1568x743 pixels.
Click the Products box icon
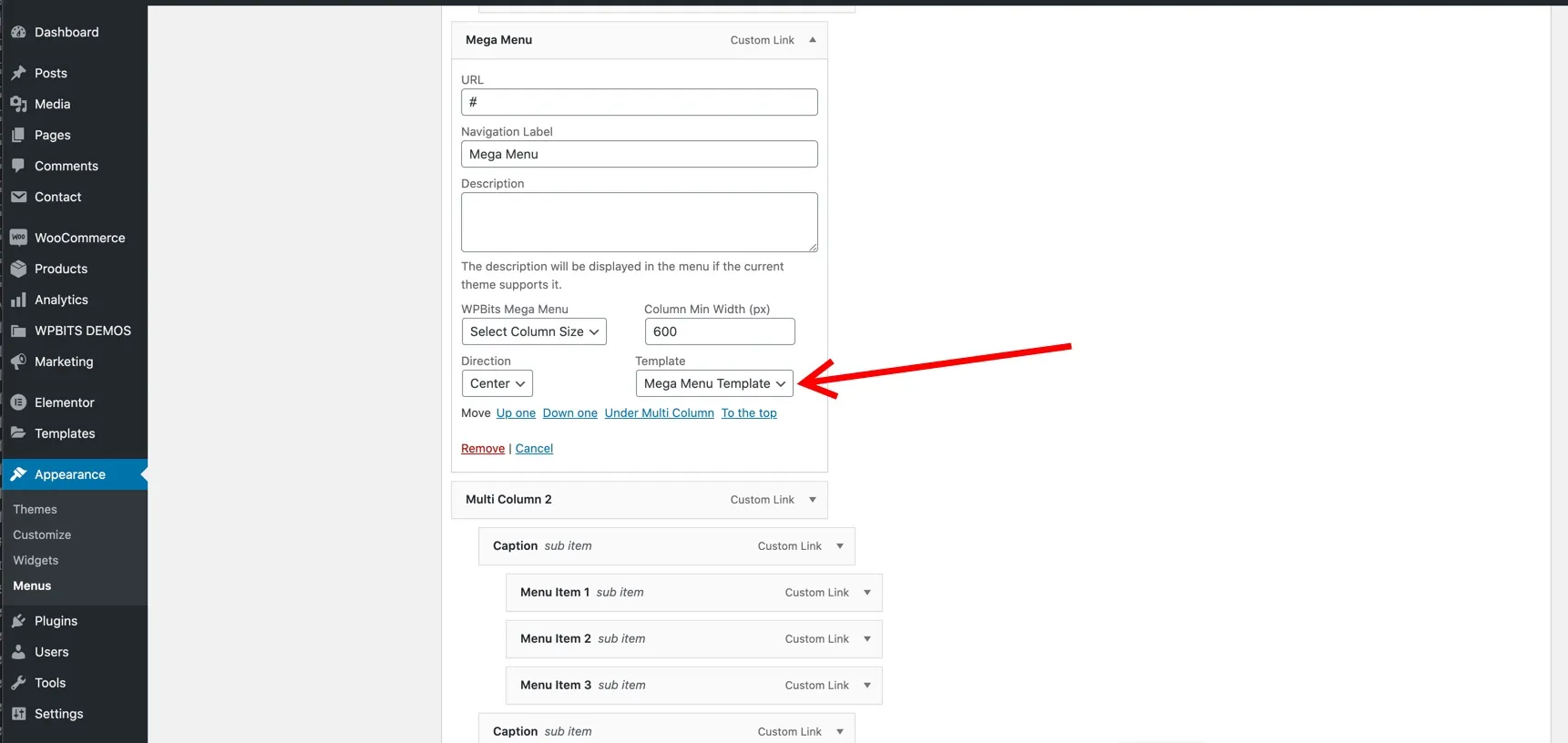(18, 269)
